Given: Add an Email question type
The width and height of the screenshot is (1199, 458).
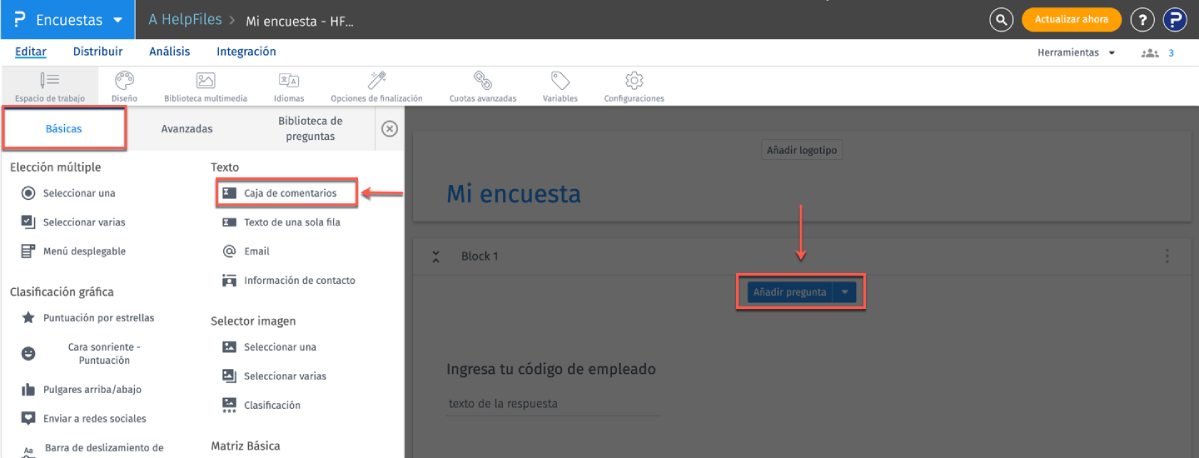Looking at the screenshot, I should pos(245,251).
